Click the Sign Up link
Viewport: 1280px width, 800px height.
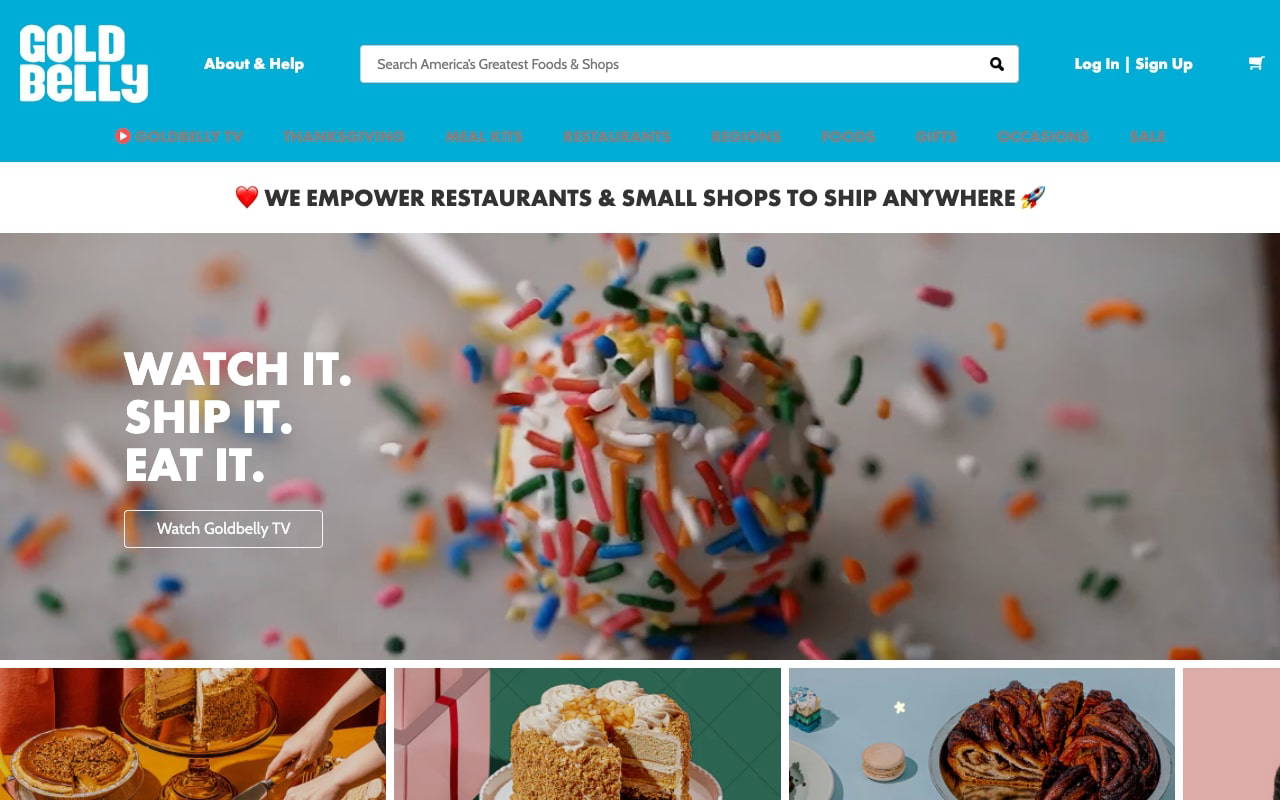pos(1164,64)
